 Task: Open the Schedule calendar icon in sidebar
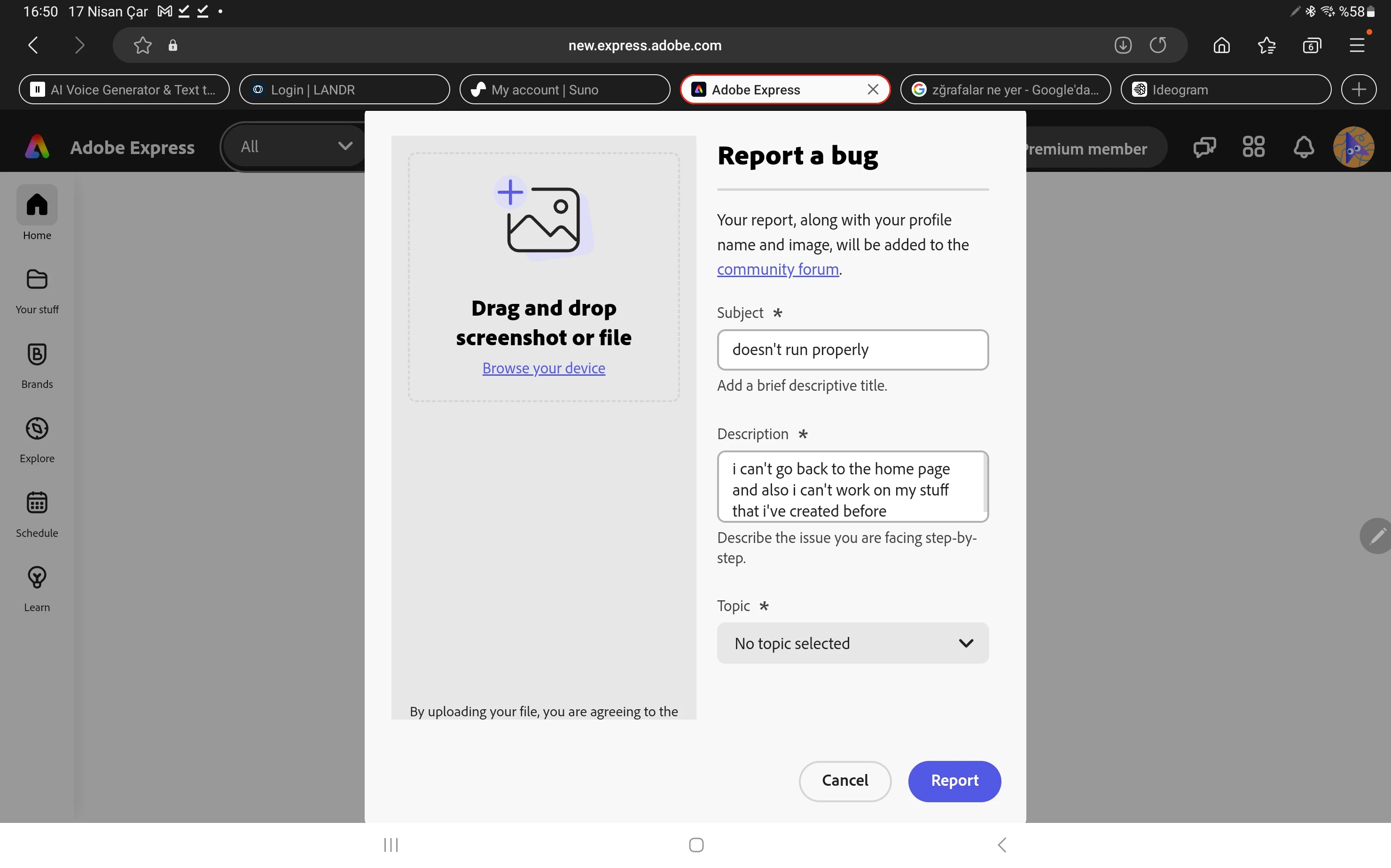(x=37, y=503)
